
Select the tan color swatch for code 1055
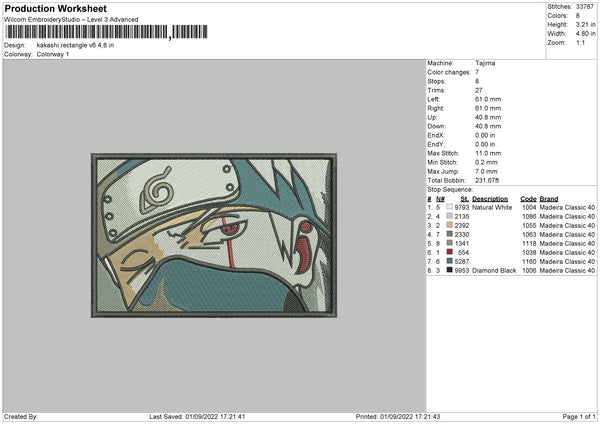(x=450, y=225)
